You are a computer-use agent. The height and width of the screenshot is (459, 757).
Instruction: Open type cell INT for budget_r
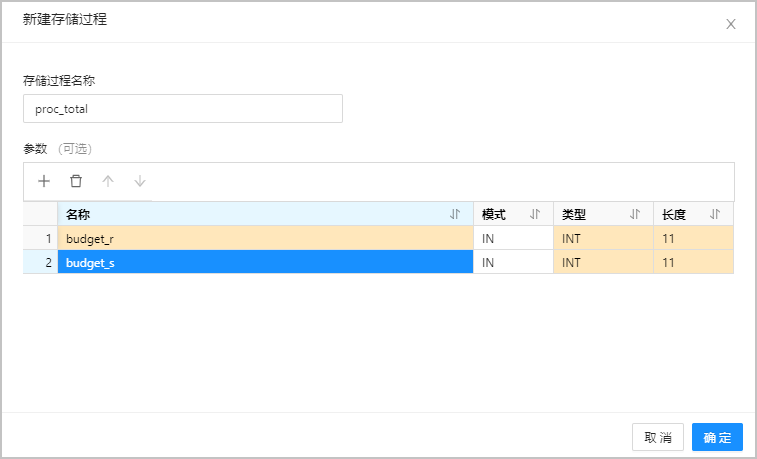coord(603,238)
